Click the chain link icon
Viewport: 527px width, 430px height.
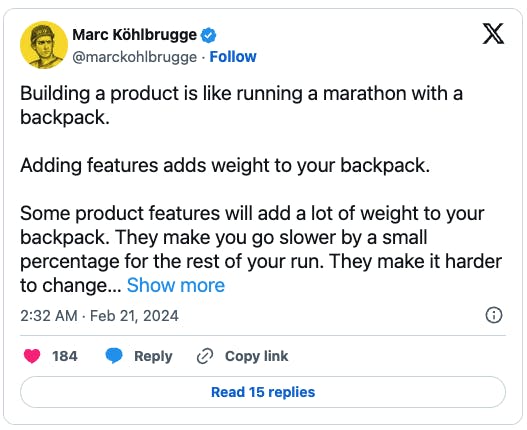click(205, 356)
